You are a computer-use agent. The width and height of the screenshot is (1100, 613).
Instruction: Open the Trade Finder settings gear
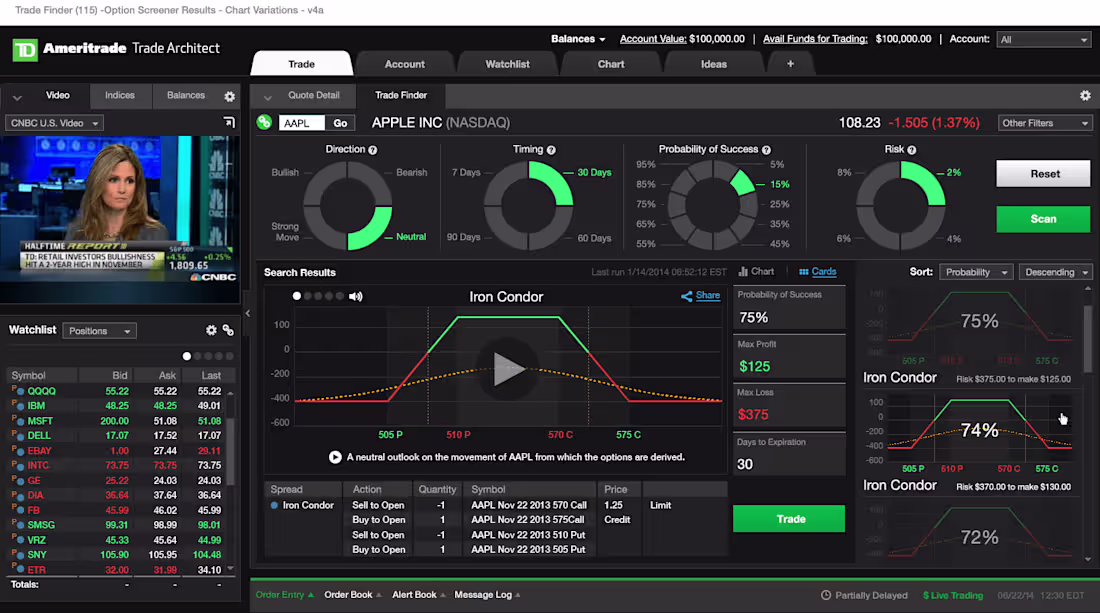[x=1086, y=94]
